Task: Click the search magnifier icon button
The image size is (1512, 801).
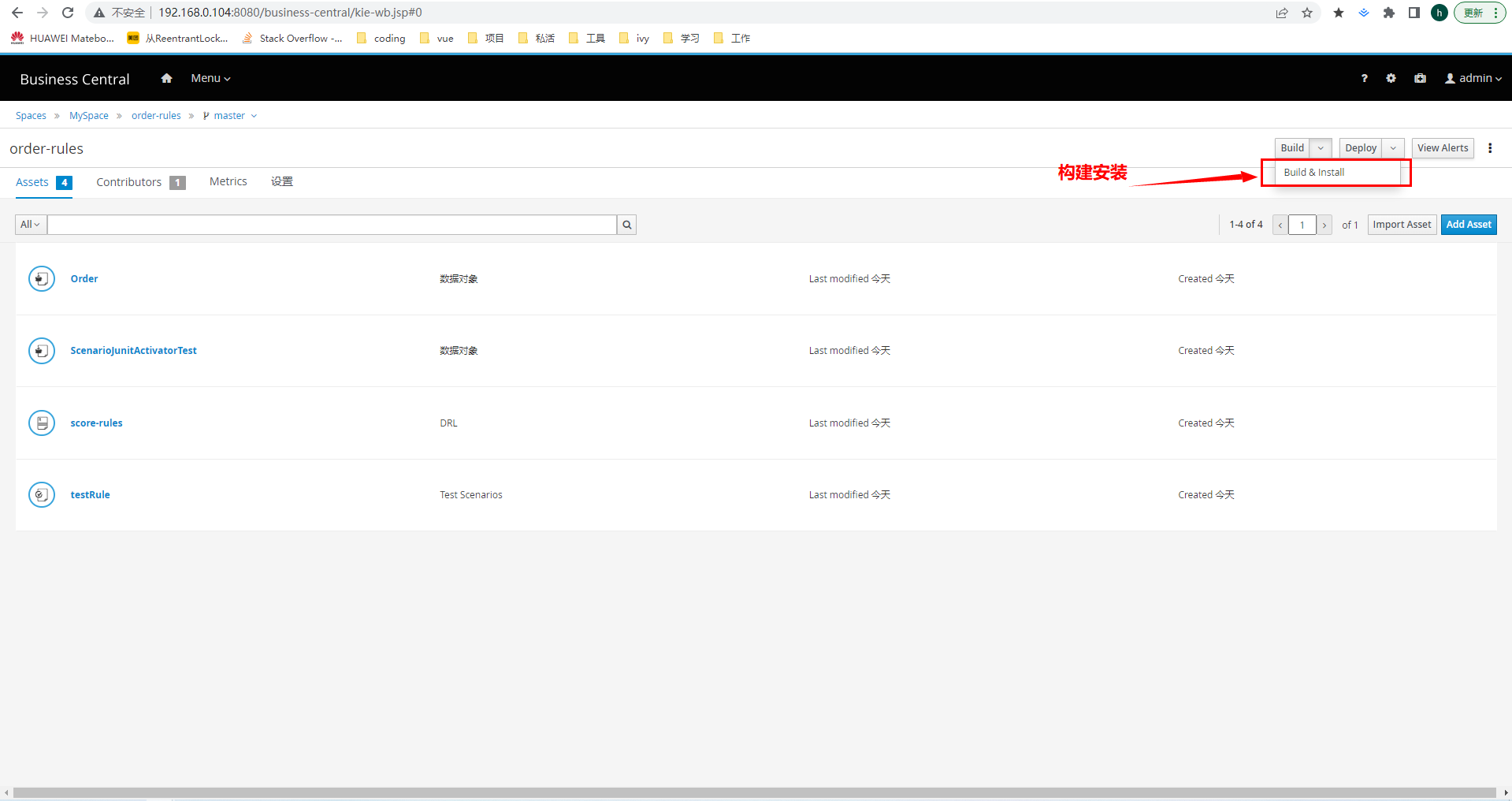Action: (626, 225)
